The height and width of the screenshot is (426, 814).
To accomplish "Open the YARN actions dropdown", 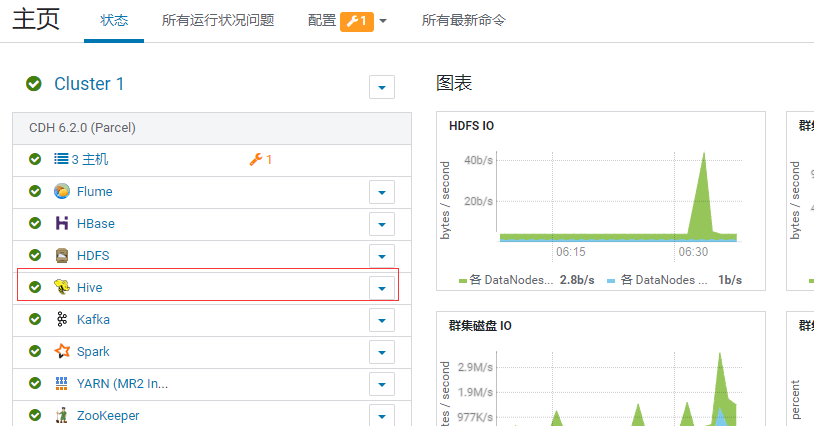I will (382, 384).
